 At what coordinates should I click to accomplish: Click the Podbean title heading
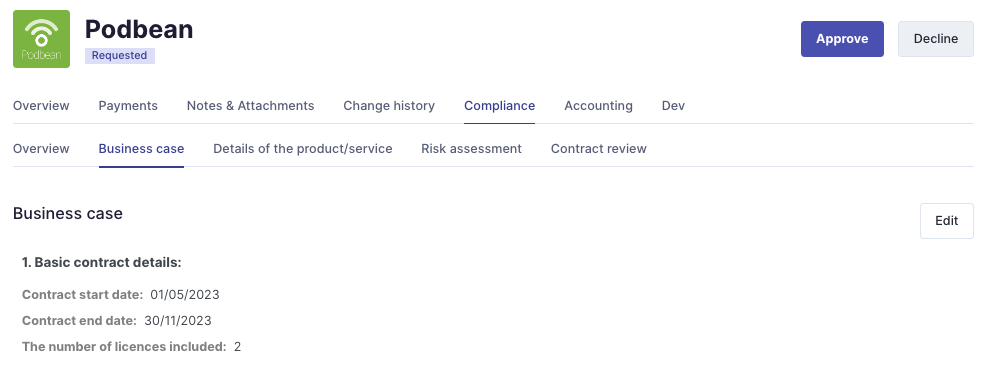[139, 29]
